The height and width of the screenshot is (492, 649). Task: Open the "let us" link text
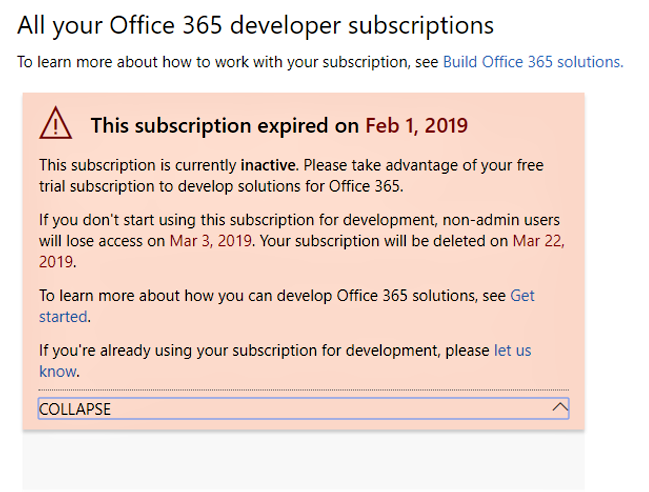[x=512, y=350]
